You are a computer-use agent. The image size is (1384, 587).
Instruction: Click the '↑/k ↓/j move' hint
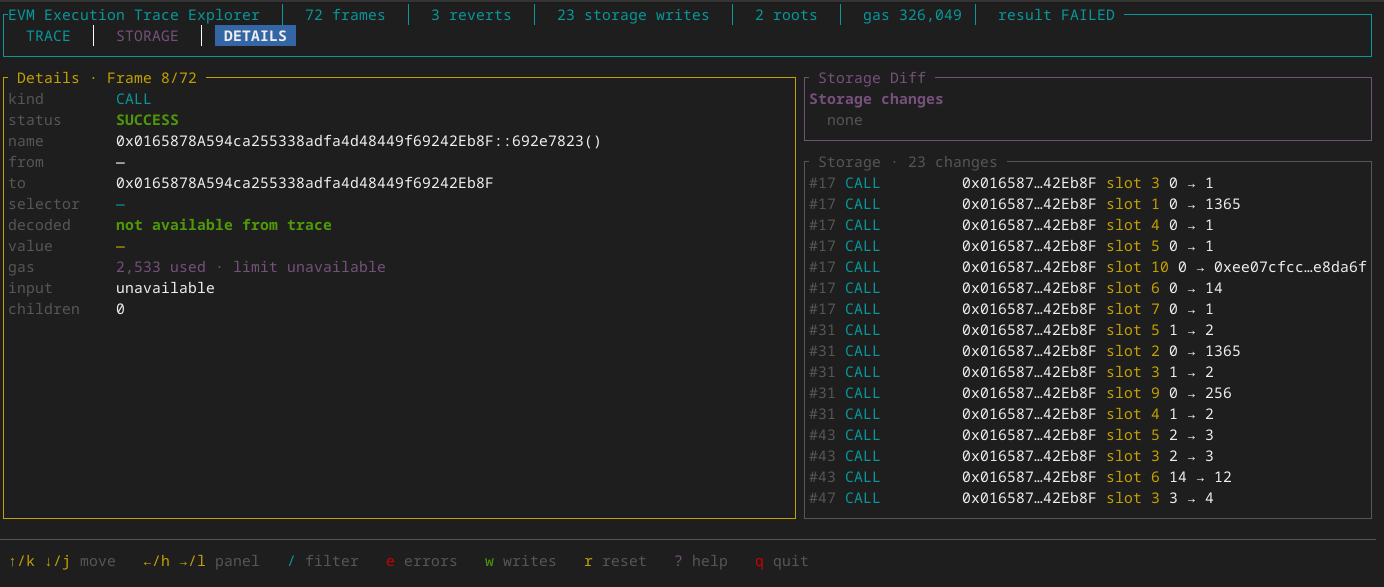click(x=62, y=561)
